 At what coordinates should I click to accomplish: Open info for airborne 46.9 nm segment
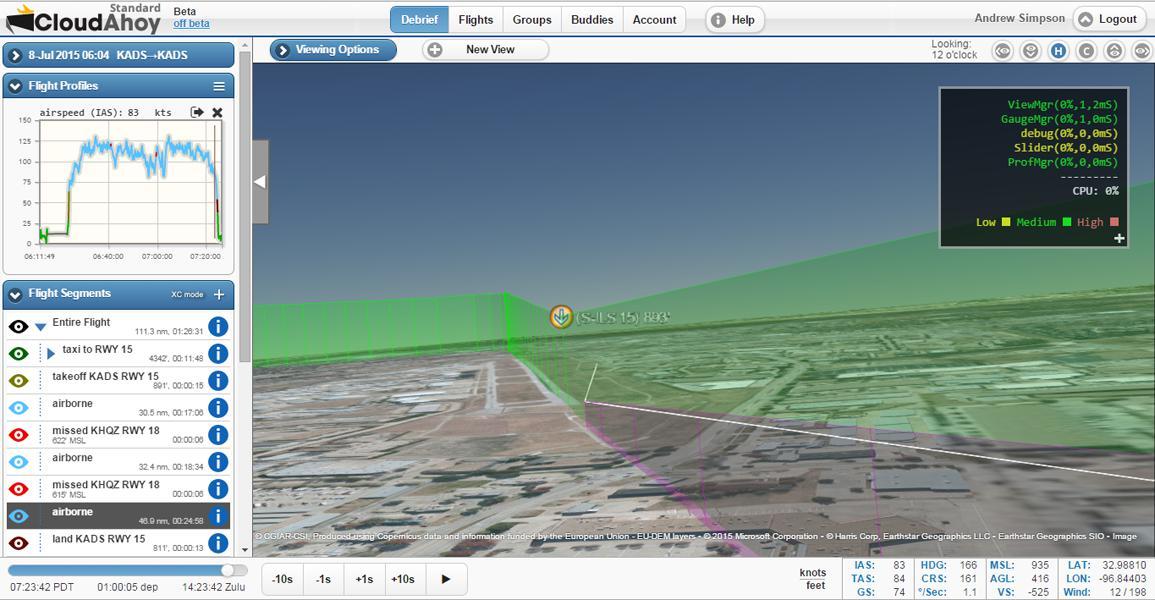(x=218, y=515)
